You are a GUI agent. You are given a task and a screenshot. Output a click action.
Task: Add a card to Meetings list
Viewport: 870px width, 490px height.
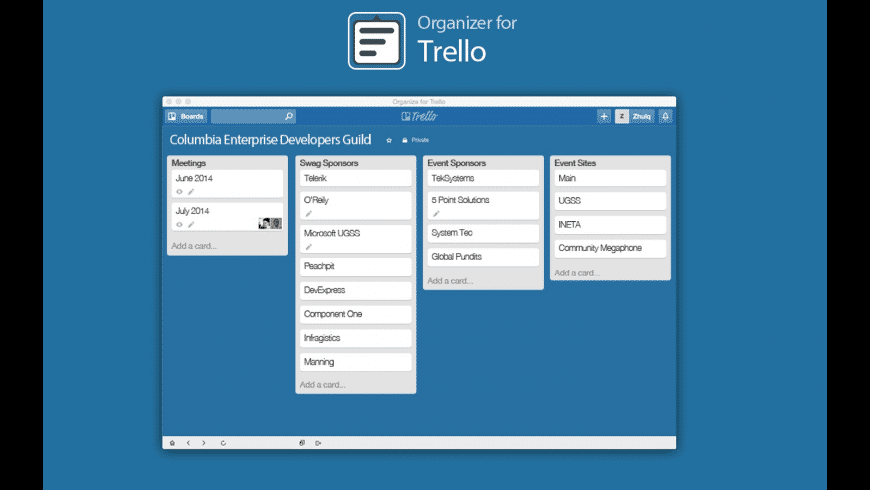click(x=194, y=246)
